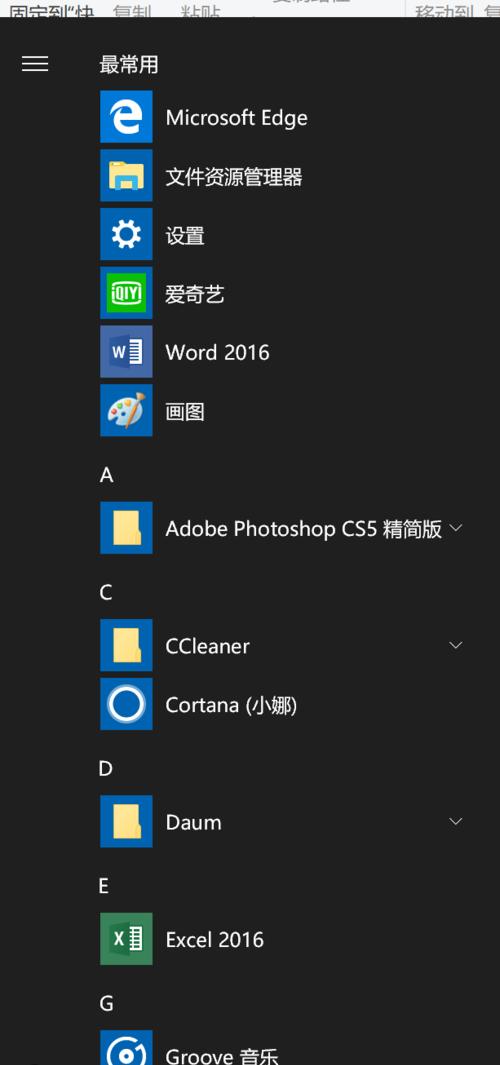Click the letter E section header
Image resolution: width=500 pixels, height=1065 pixels.
[x=104, y=886]
